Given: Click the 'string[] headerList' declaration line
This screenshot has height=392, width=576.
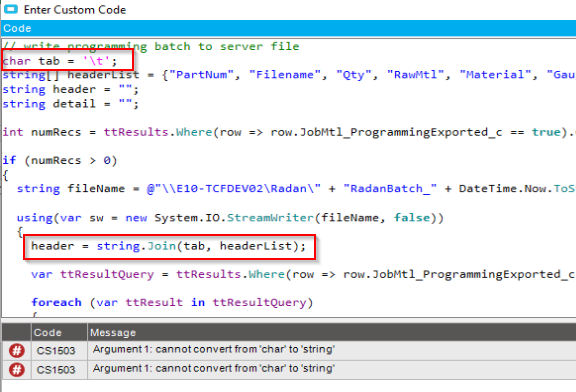Looking at the screenshot, I should 289,75.
